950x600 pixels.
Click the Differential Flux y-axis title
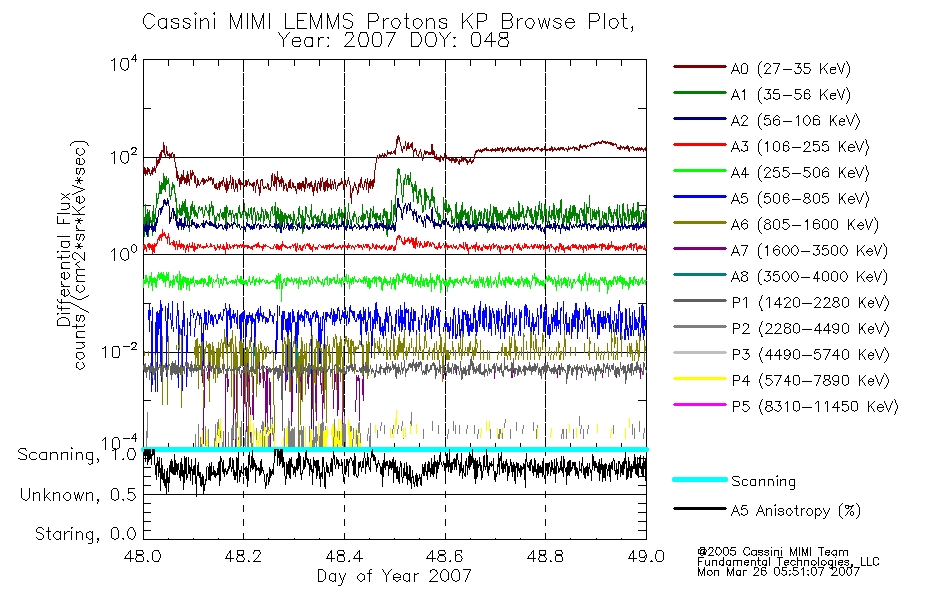click(x=64, y=259)
